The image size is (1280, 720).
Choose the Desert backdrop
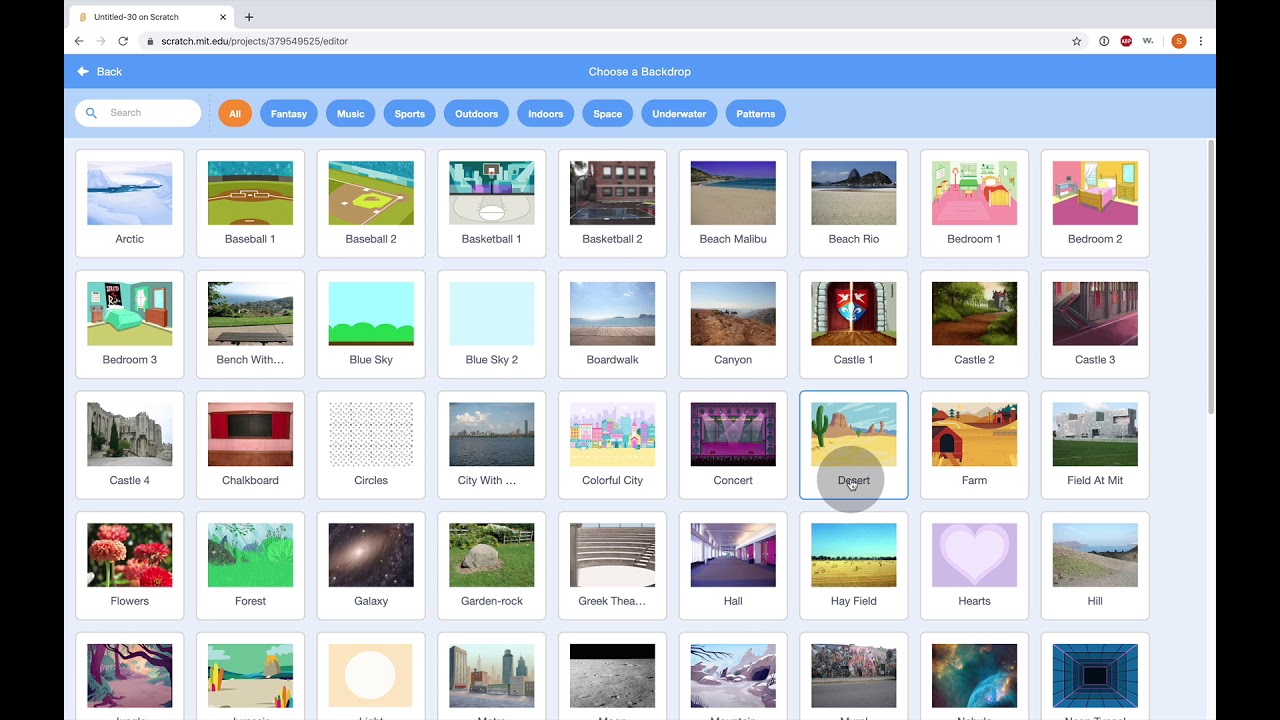pyautogui.click(x=854, y=445)
